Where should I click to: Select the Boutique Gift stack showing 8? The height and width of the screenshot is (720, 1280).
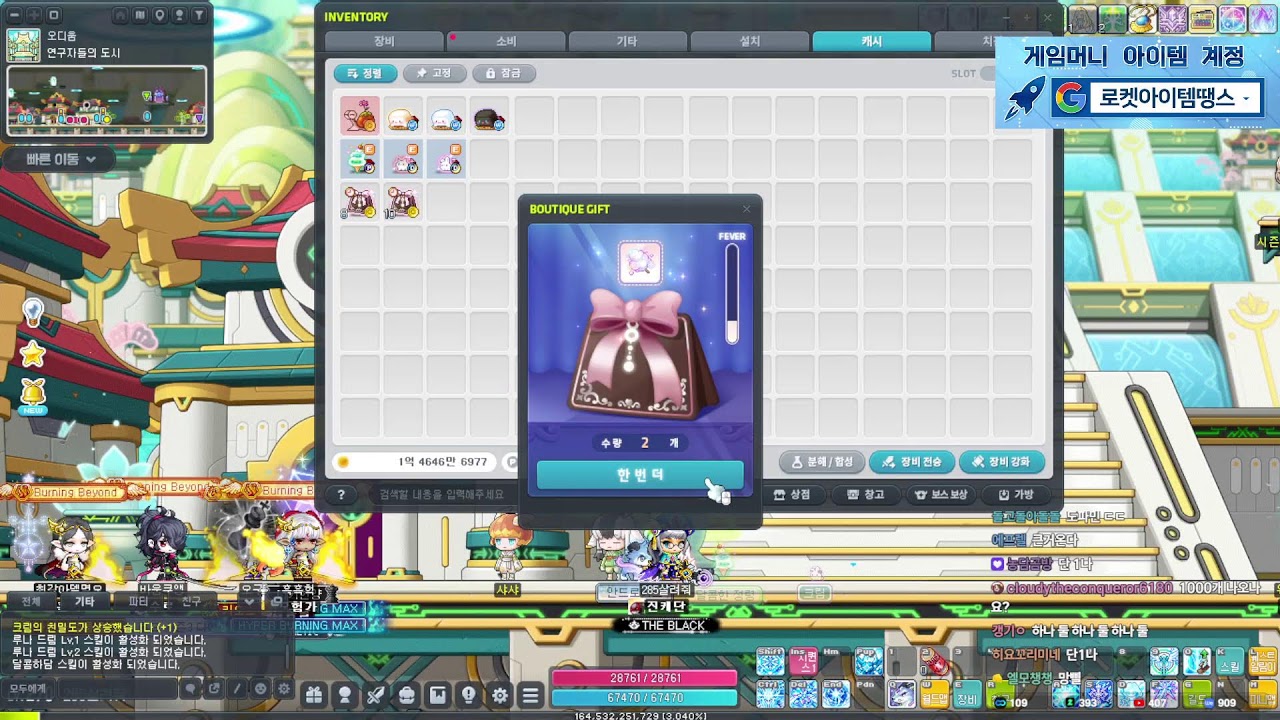pyautogui.click(x=360, y=202)
